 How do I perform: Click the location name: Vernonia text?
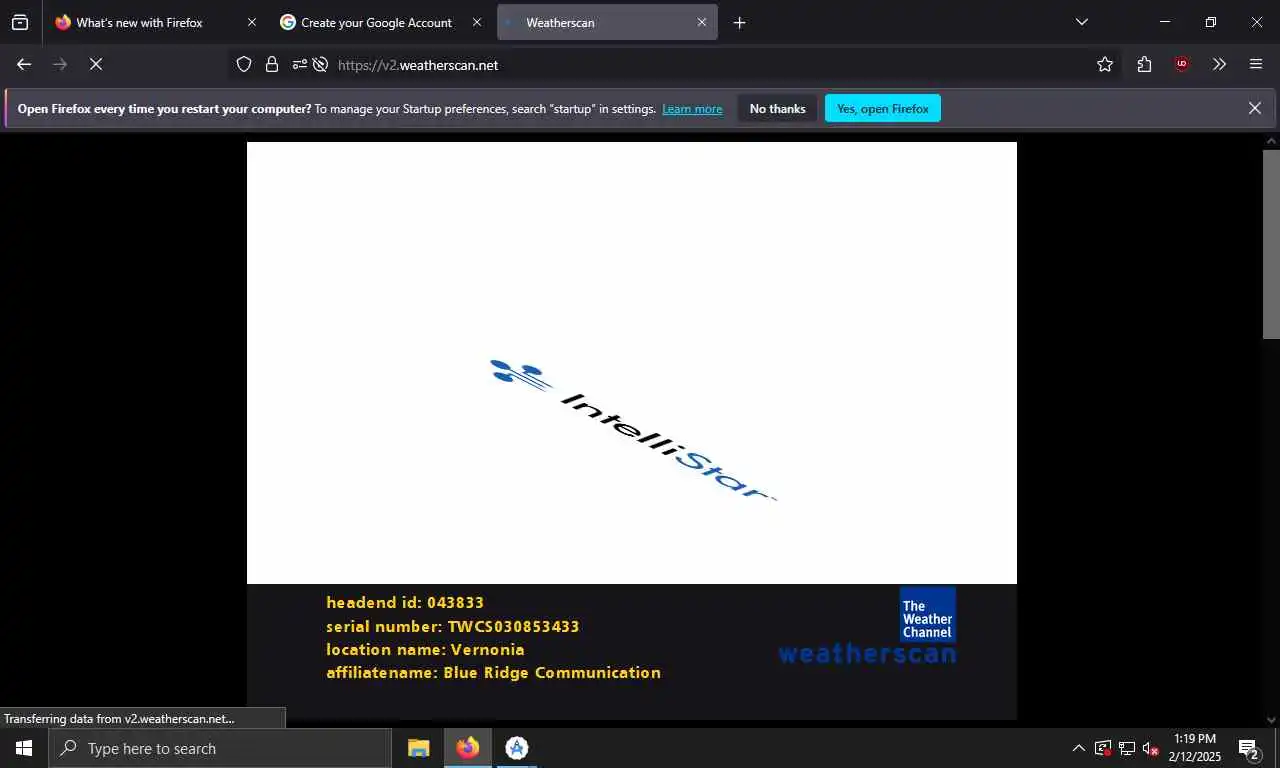425,650
